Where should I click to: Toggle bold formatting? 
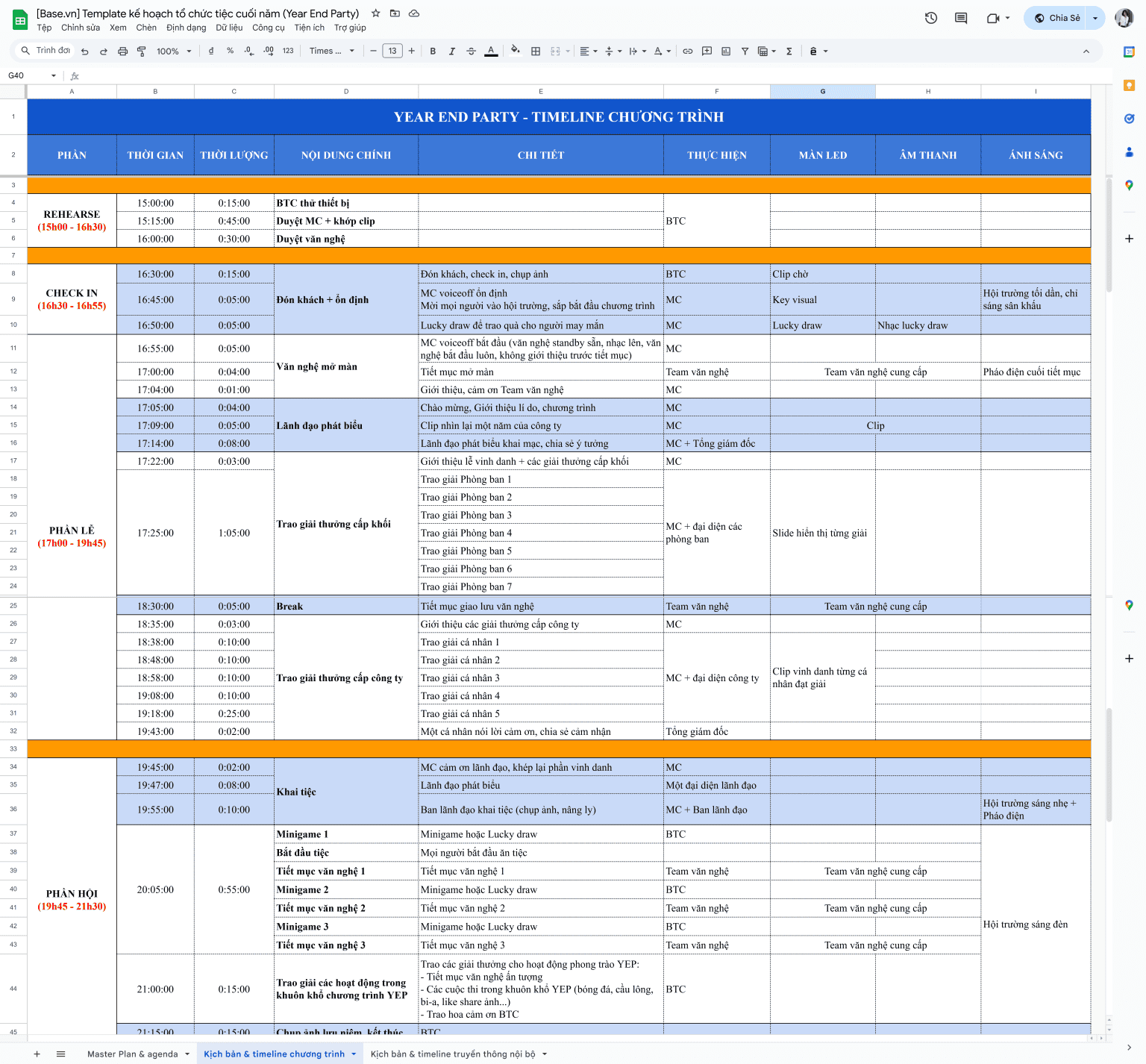(x=433, y=51)
